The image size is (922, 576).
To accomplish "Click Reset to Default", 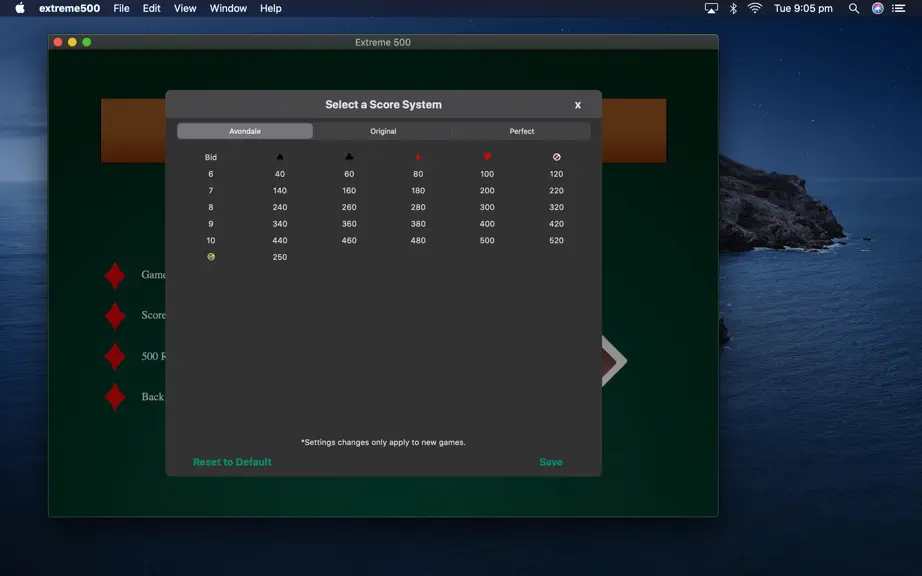I will click(x=232, y=462).
